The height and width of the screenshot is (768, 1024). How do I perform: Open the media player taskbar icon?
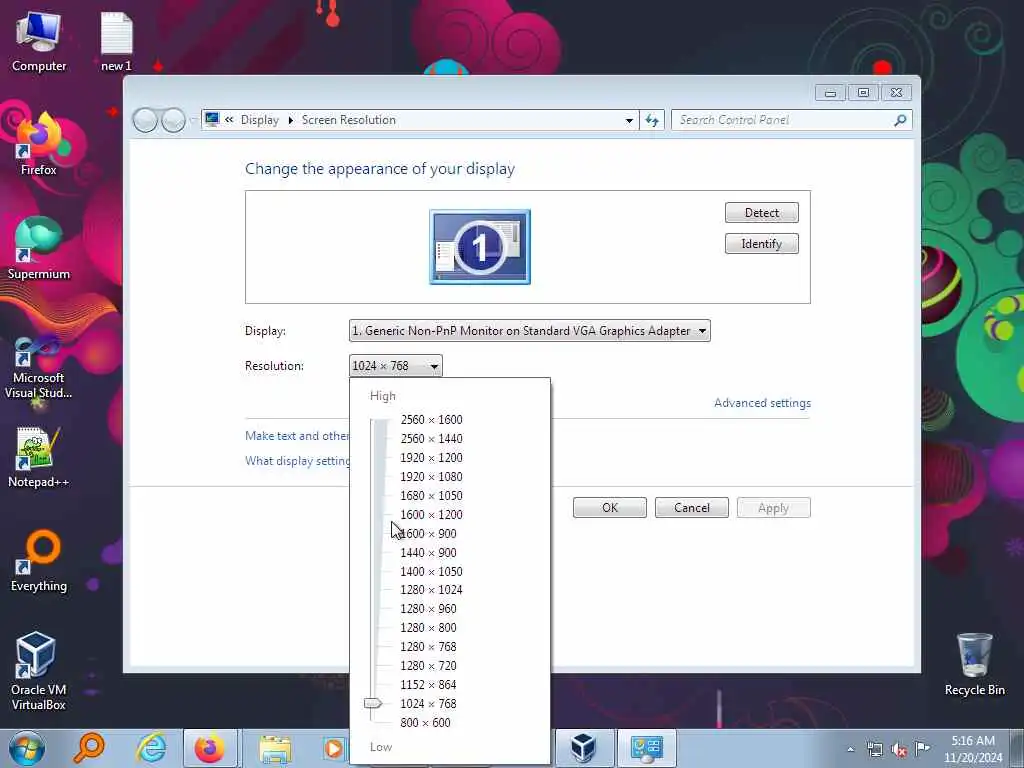tap(334, 748)
